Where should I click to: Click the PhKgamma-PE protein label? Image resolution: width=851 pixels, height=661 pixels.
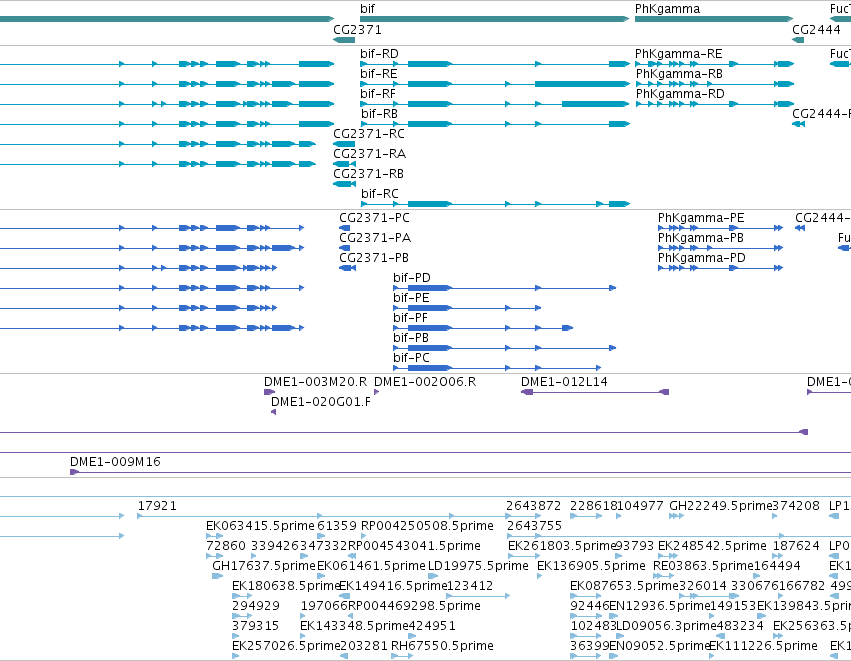tap(701, 218)
